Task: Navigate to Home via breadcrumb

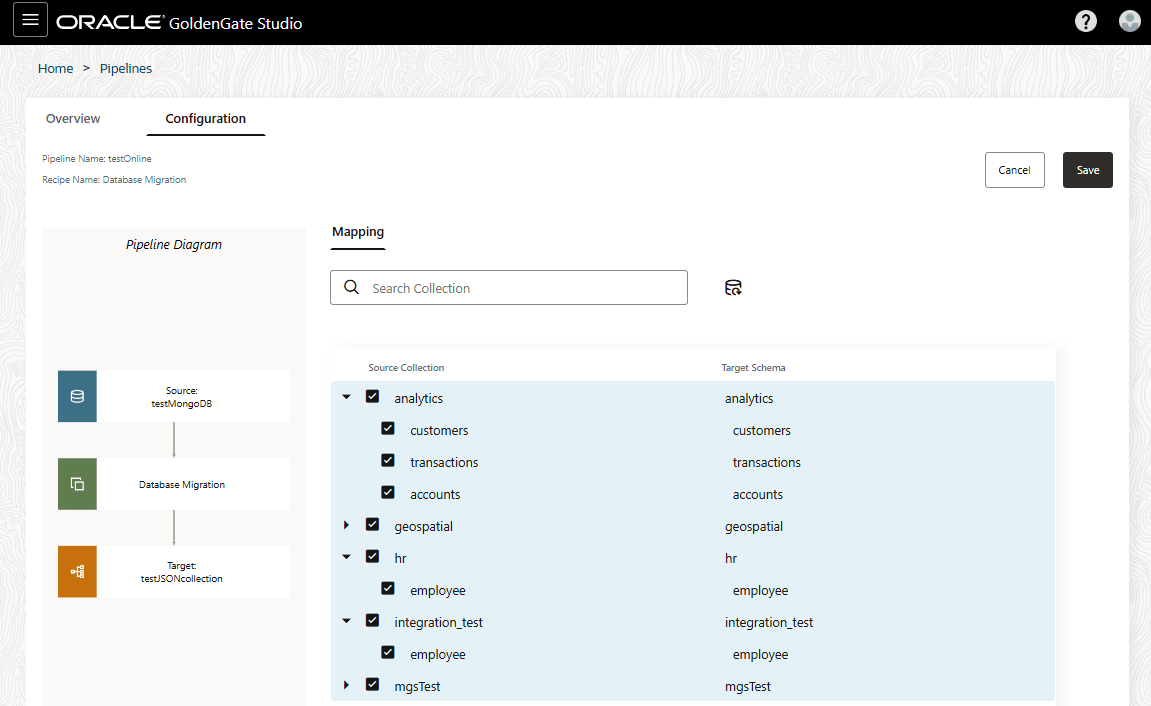Action: pyautogui.click(x=55, y=68)
